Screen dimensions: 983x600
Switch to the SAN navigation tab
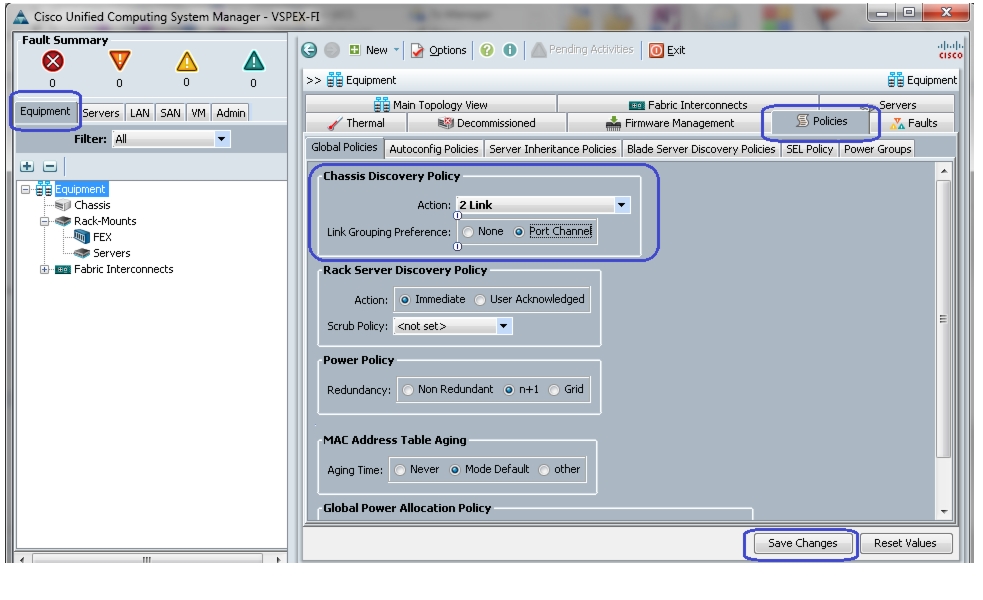click(171, 113)
